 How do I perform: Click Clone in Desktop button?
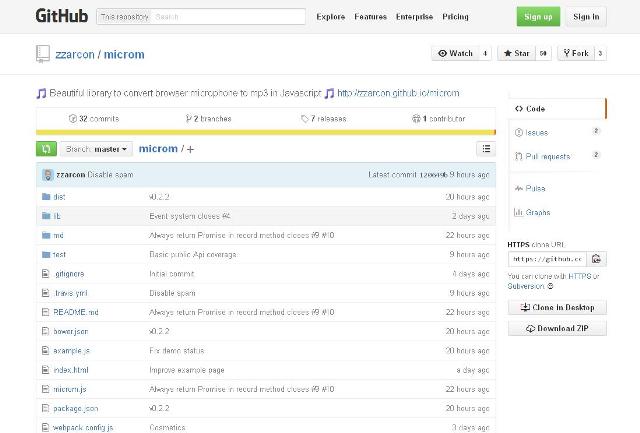click(x=557, y=307)
